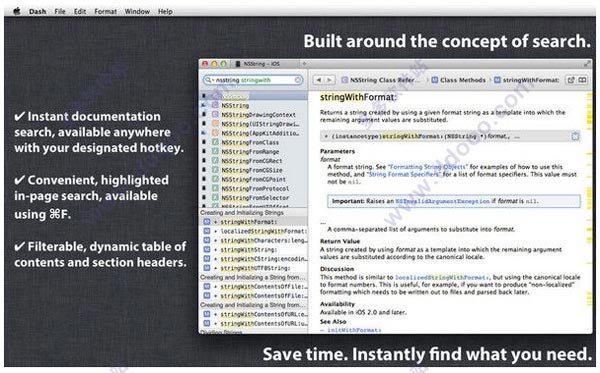
Task: Open page in external browser icon
Action: [x=571, y=80]
